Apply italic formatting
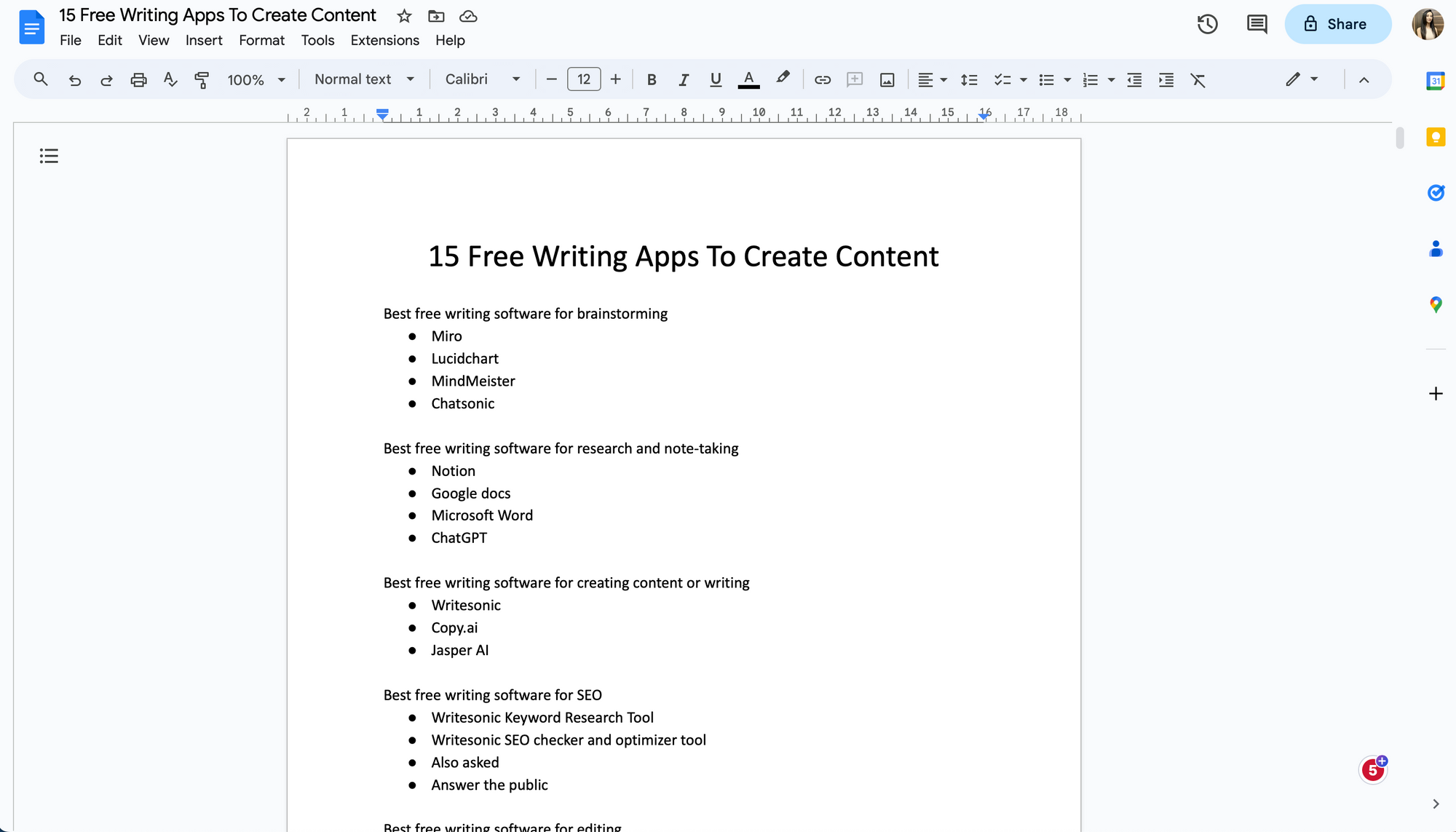The width and height of the screenshot is (1456, 832). [x=684, y=79]
